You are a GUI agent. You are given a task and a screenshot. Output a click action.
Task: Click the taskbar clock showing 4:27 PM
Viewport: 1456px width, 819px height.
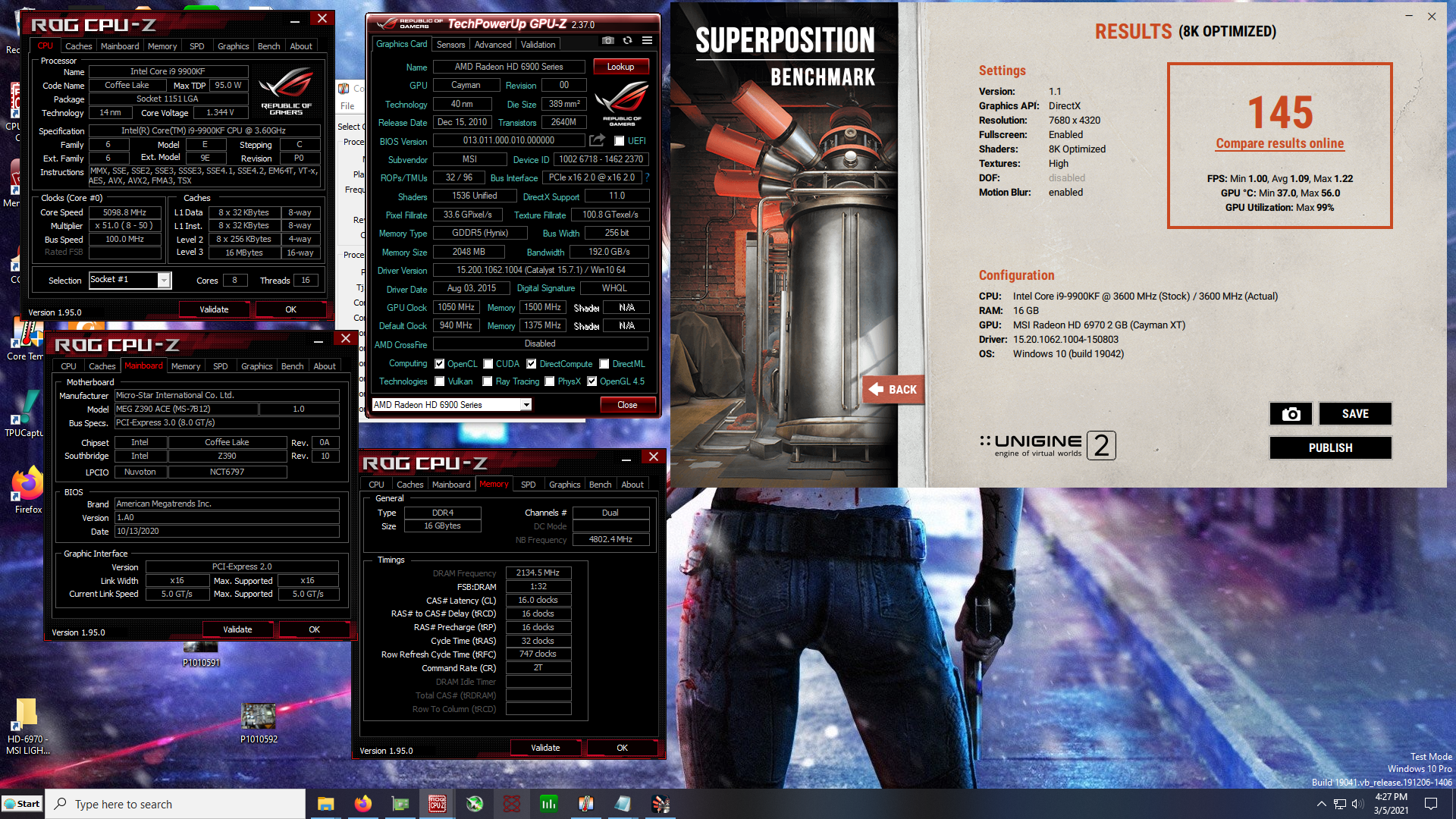(1391, 803)
